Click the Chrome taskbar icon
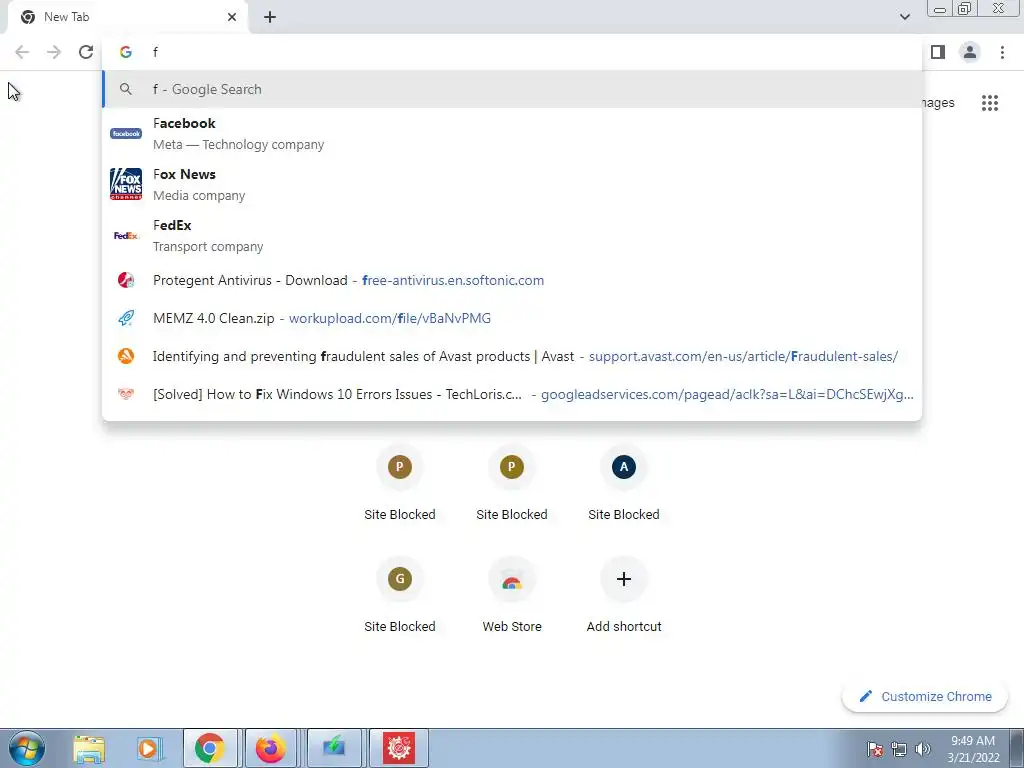The width and height of the screenshot is (1024, 768). coord(210,748)
